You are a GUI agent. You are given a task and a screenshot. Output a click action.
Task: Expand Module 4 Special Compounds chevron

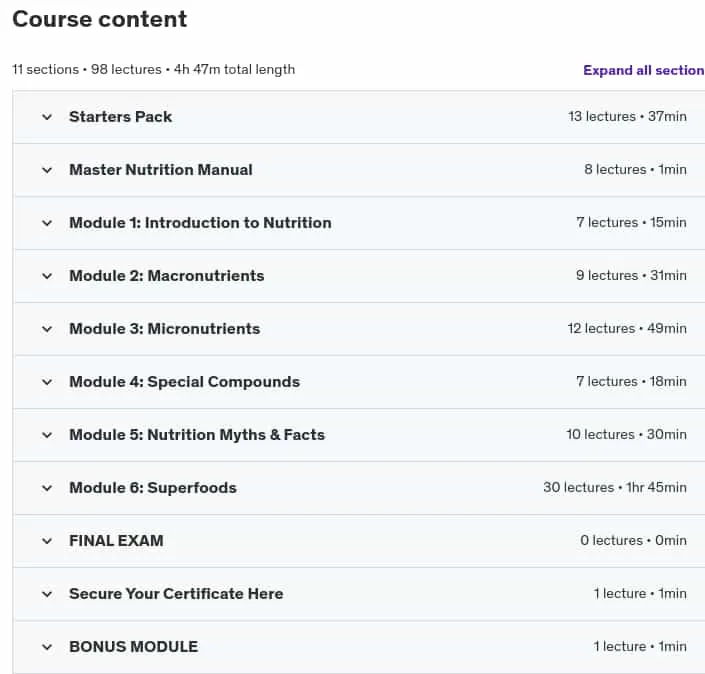pos(47,383)
